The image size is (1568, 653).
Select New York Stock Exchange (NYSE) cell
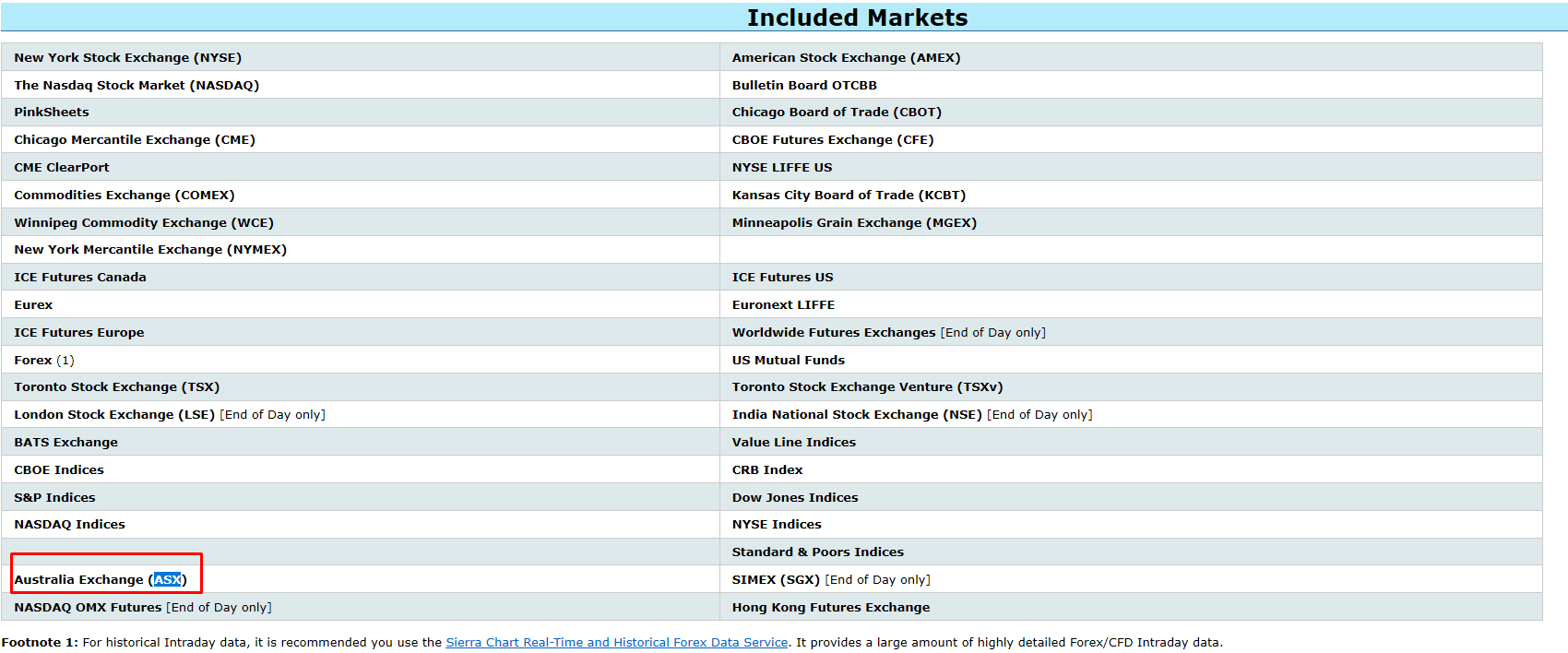[x=127, y=57]
